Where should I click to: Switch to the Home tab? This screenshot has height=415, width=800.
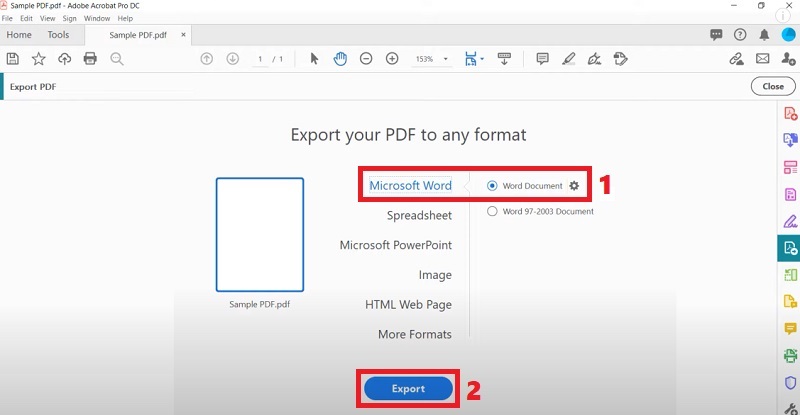19,35
